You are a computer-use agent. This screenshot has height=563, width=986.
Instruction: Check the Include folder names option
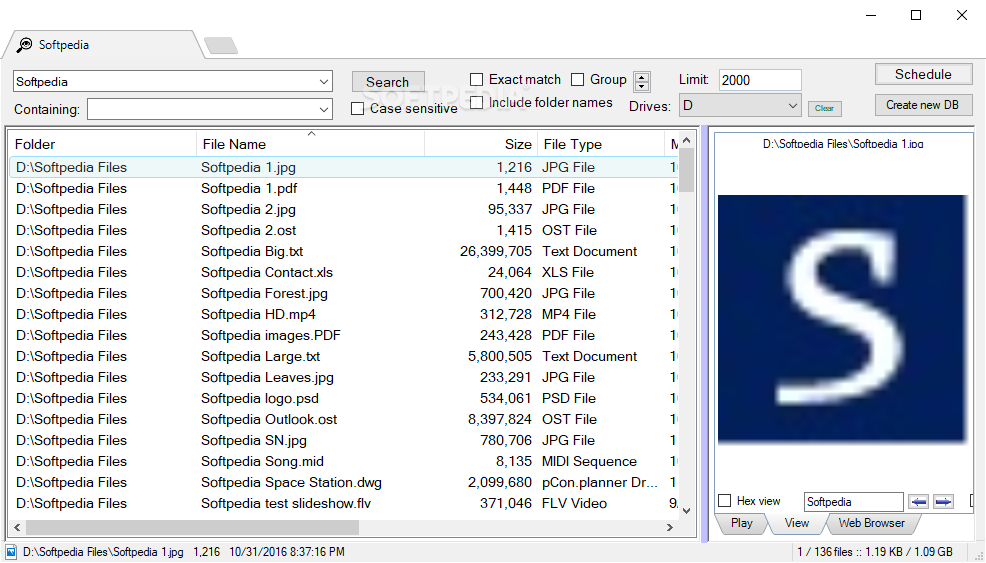click(477, 102)
